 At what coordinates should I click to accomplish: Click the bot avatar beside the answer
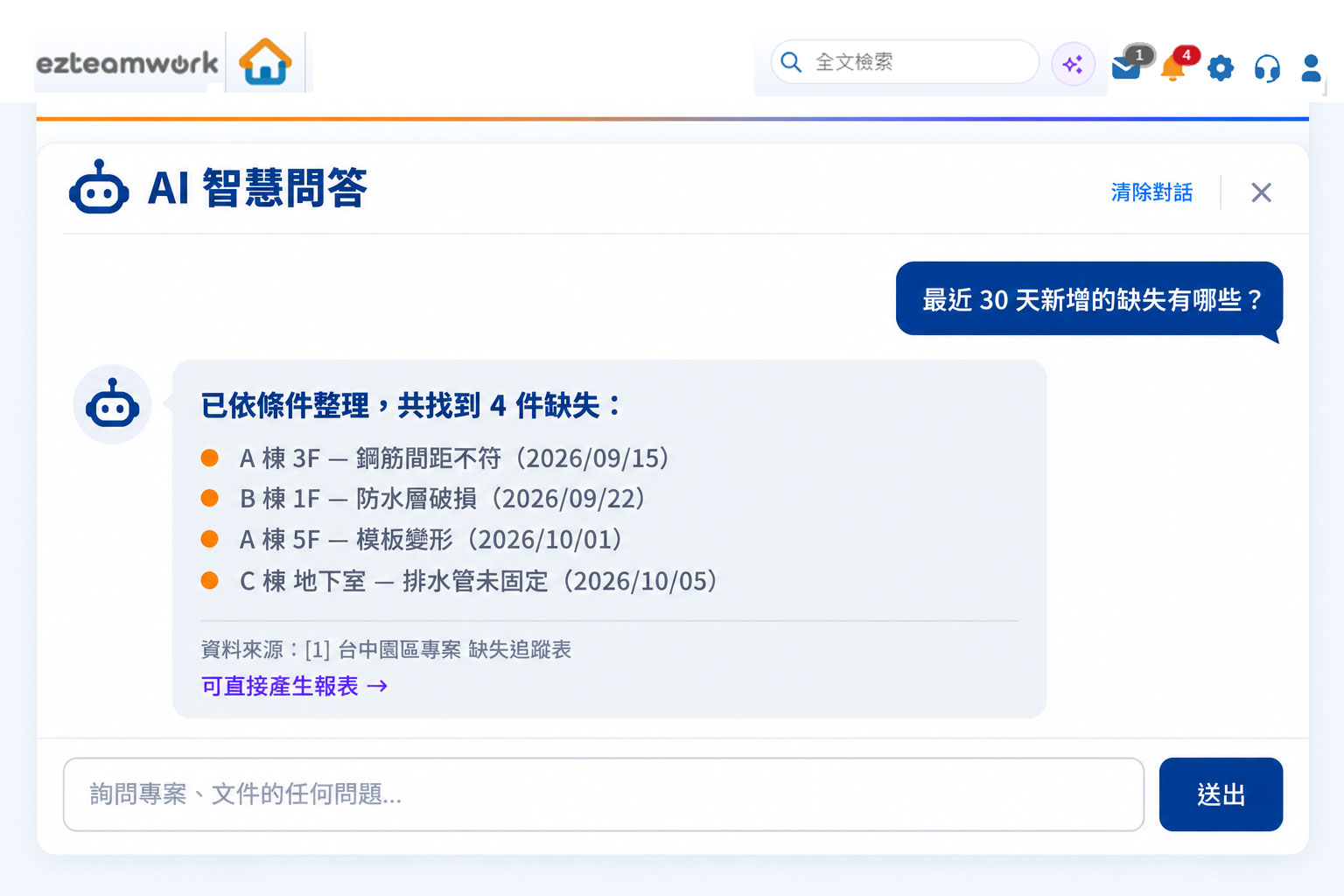112,404
